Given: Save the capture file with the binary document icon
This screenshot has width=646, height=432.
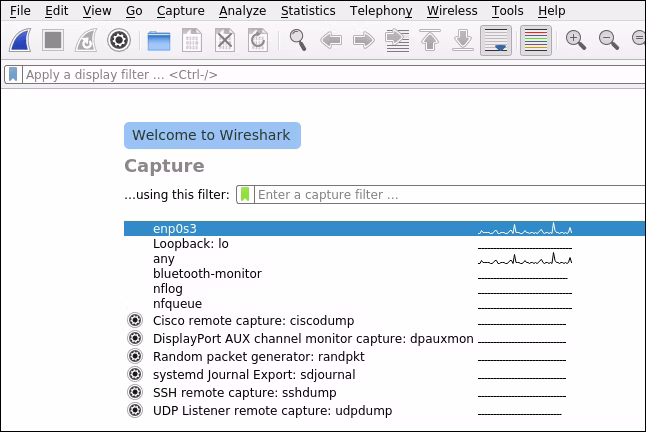Looking at the screenshot, I should click(192, 40).
